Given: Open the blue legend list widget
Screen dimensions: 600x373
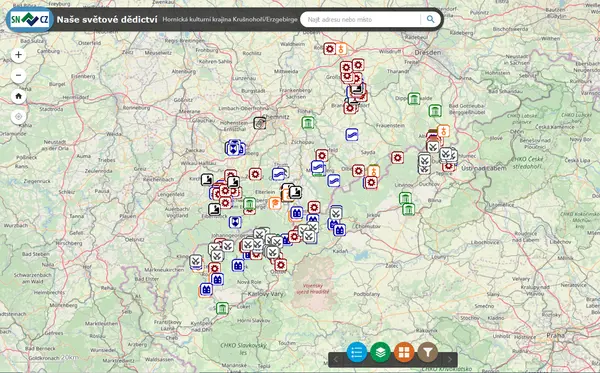Looking at the screenshot, I should pyautogui.click(x=357, y=352).
